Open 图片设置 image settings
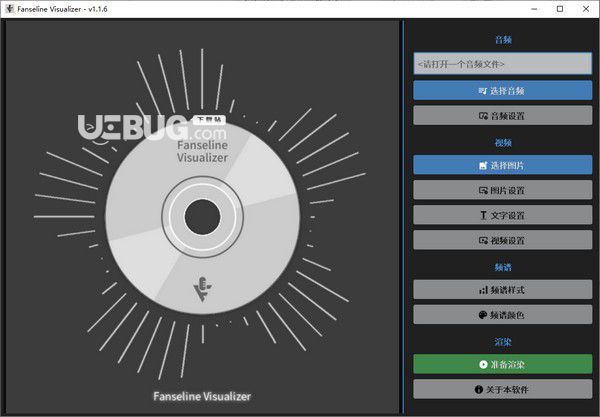600x417 pixels. pos(502,190)
